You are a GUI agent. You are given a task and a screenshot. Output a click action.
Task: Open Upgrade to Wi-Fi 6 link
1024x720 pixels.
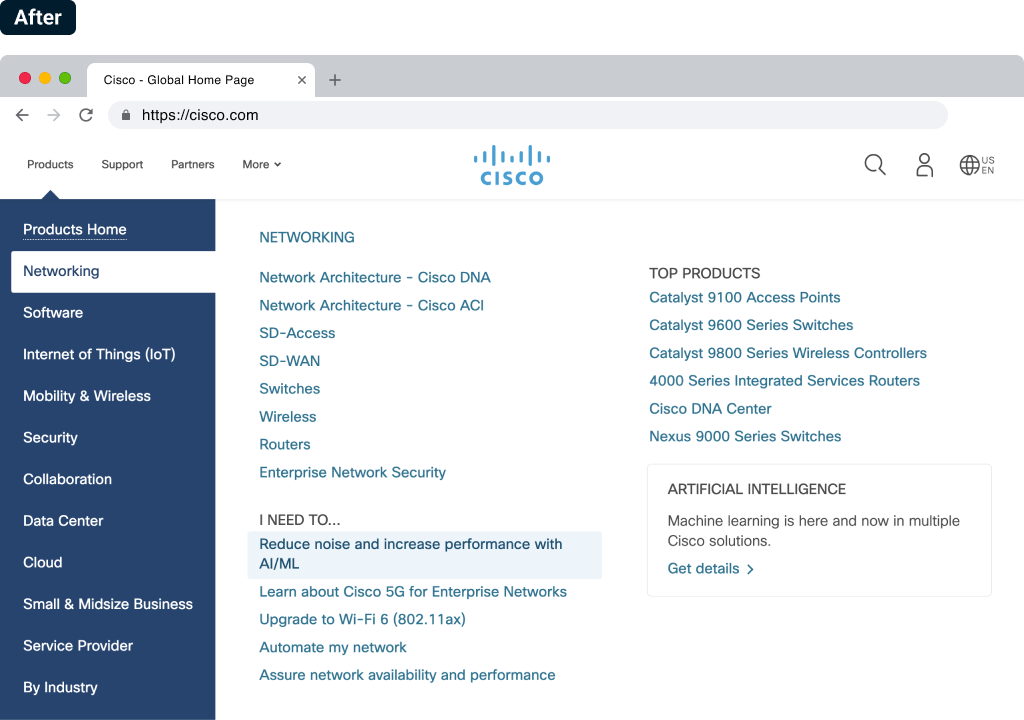(x=362, y=620)
